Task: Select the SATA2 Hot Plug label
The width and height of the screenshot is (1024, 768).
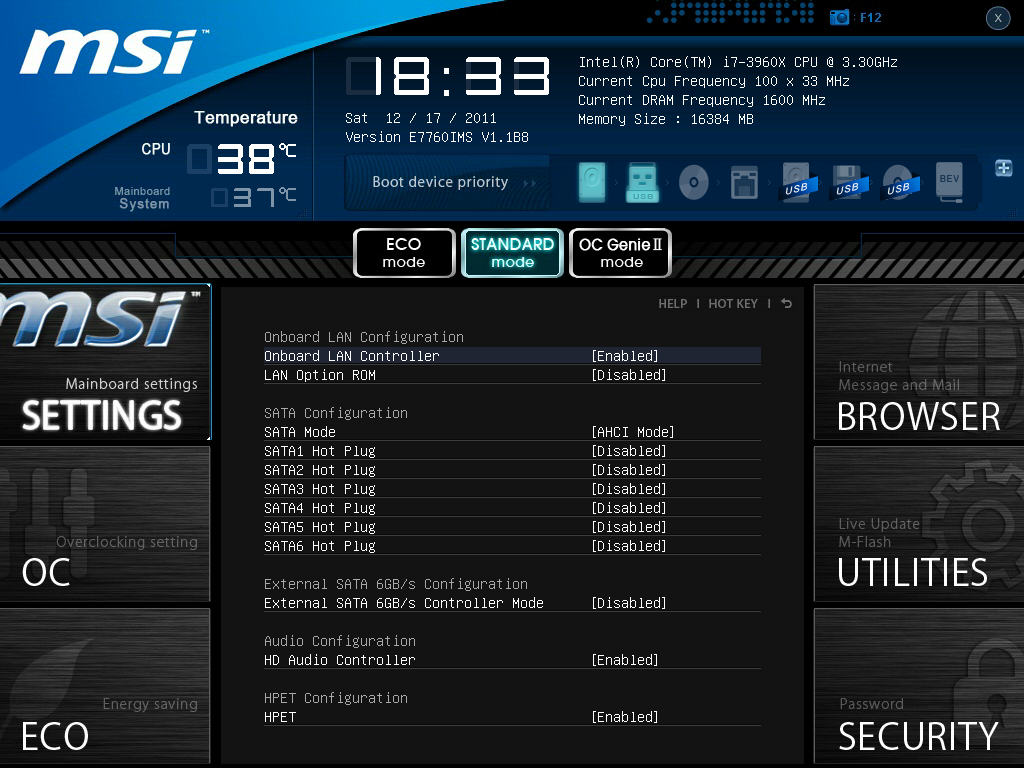Action: coord(320,470)
